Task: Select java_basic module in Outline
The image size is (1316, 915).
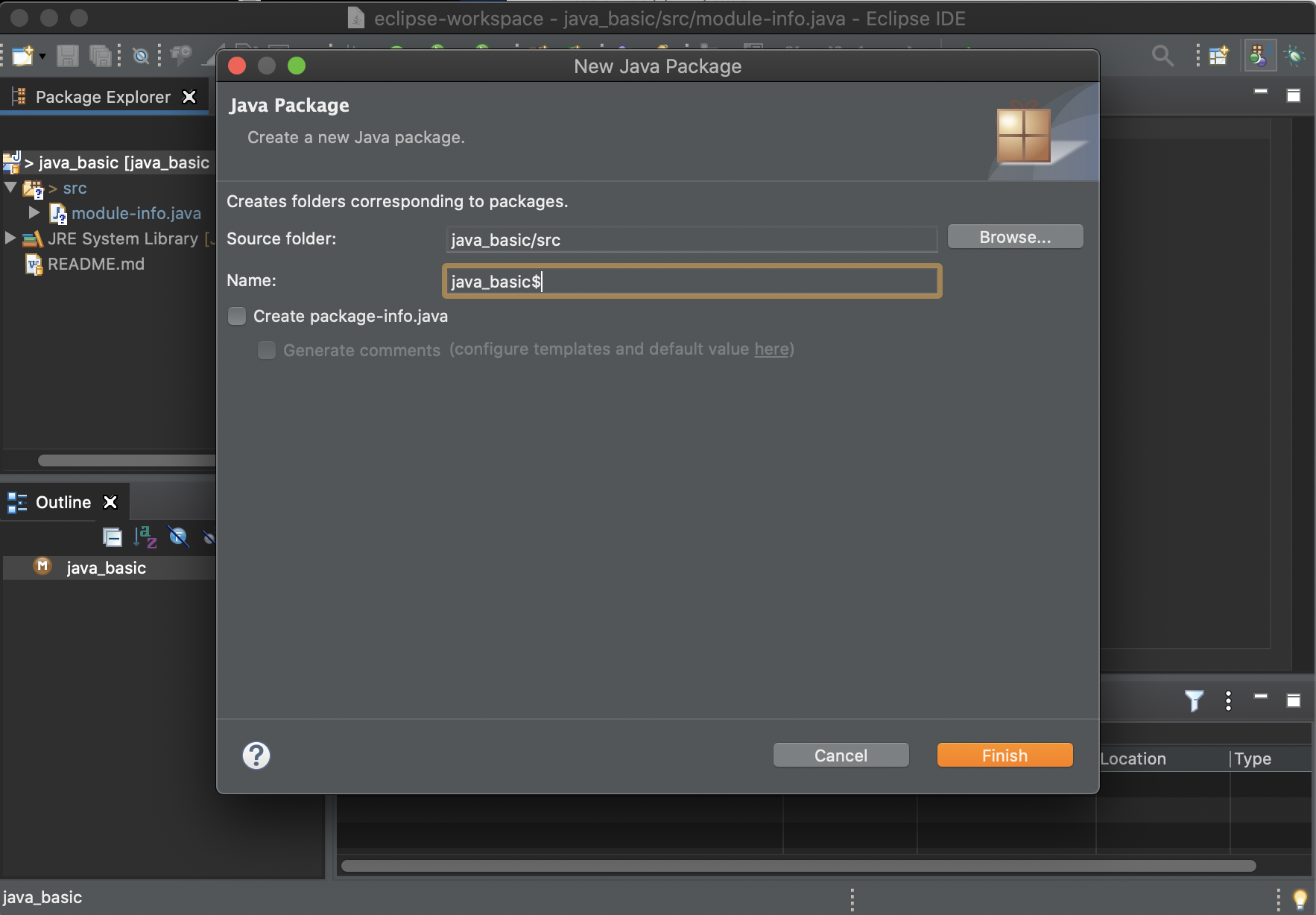Action: [x=106, y=568]
